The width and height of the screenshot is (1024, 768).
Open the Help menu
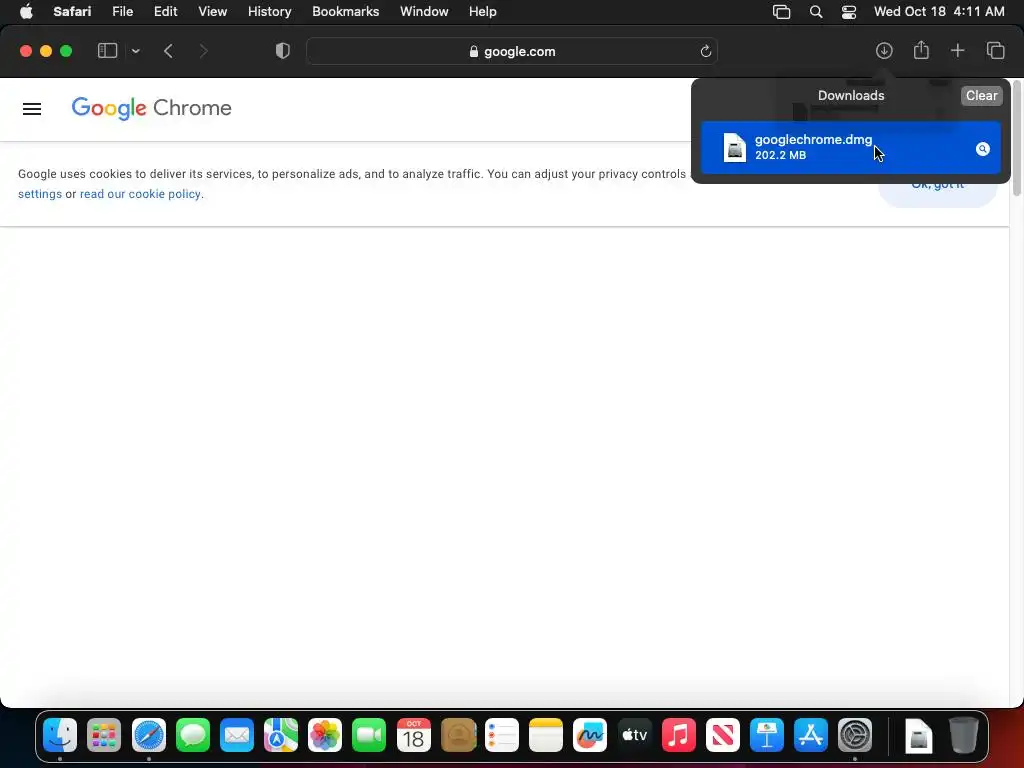coord(483,12)
